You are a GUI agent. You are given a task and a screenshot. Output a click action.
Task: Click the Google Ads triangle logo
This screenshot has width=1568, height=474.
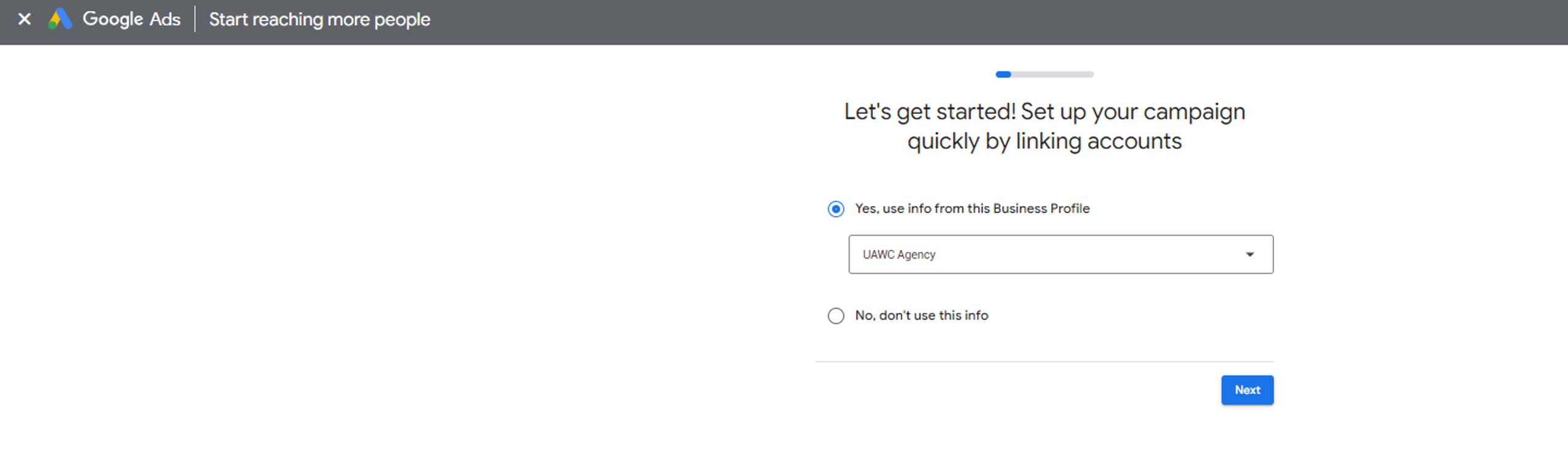coord(61,20)
